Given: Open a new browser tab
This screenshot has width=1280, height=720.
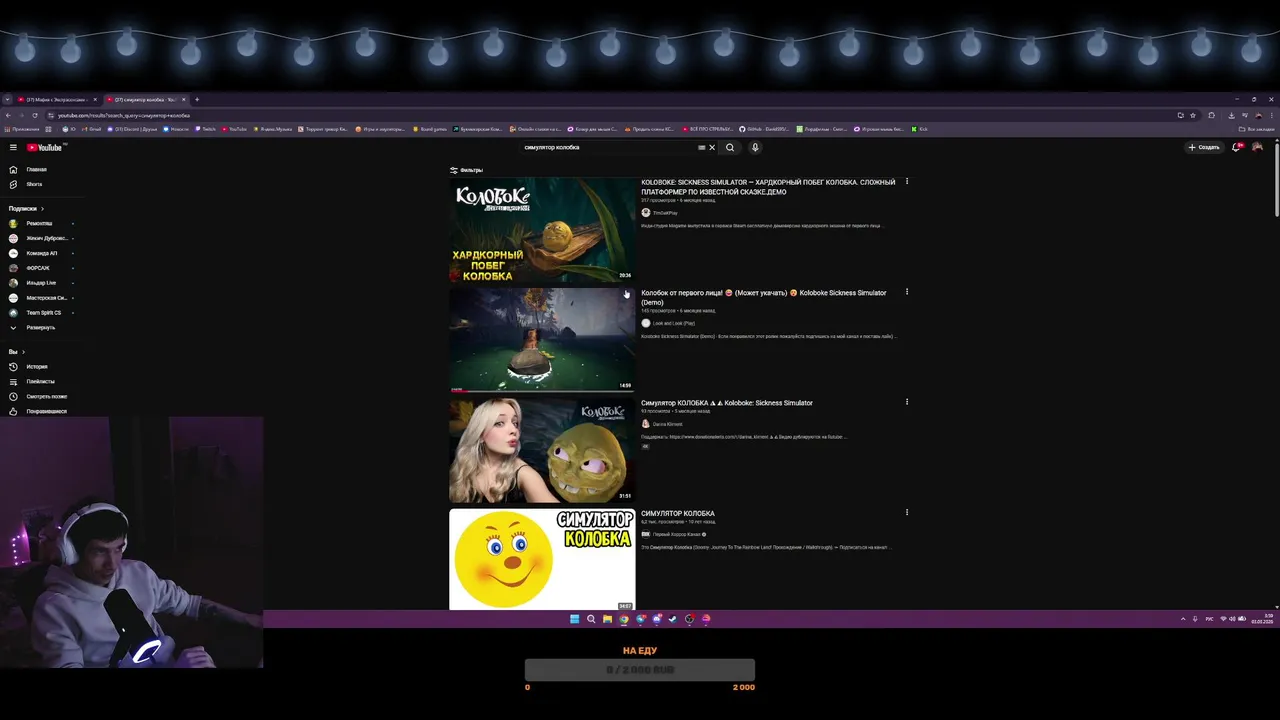Looking at the screenshot, I should [x=197, y=100].
